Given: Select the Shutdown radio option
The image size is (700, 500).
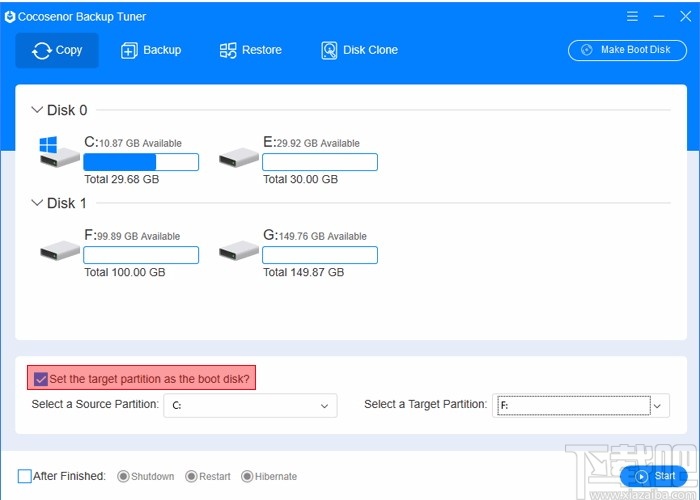Looking at the screenshot, I should [x=123, y=476].
